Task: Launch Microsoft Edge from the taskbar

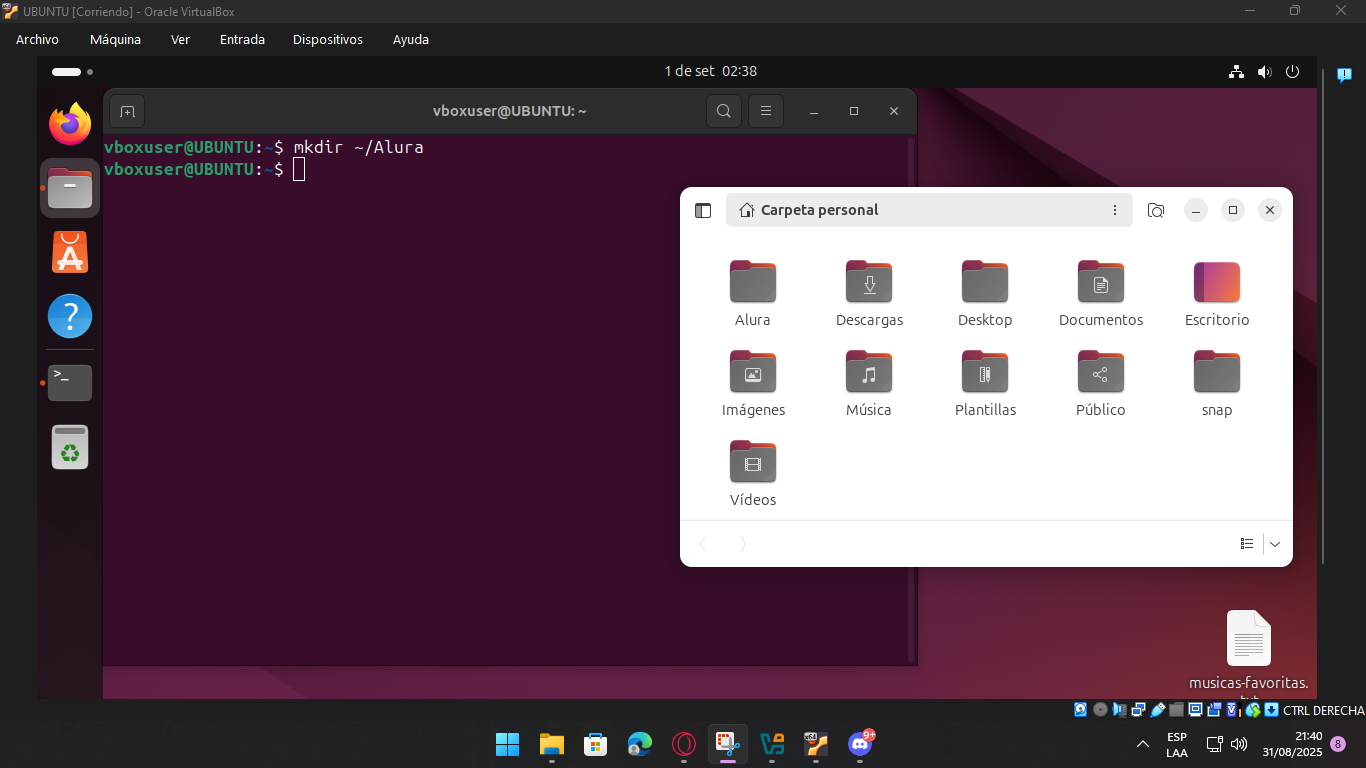Action: 640,744
